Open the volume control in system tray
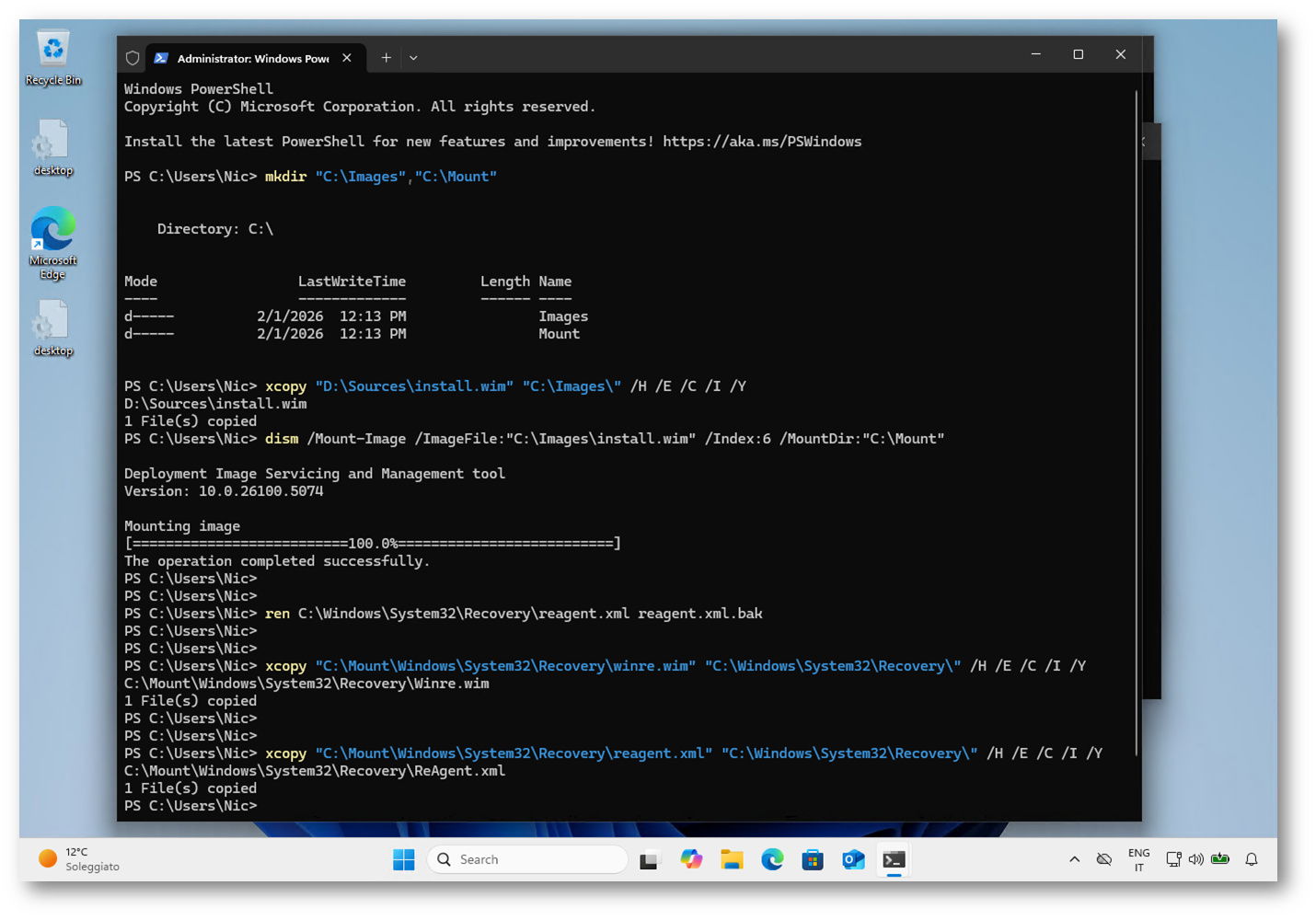This screenshot has height=920, width=1316. pos(1195,859)
